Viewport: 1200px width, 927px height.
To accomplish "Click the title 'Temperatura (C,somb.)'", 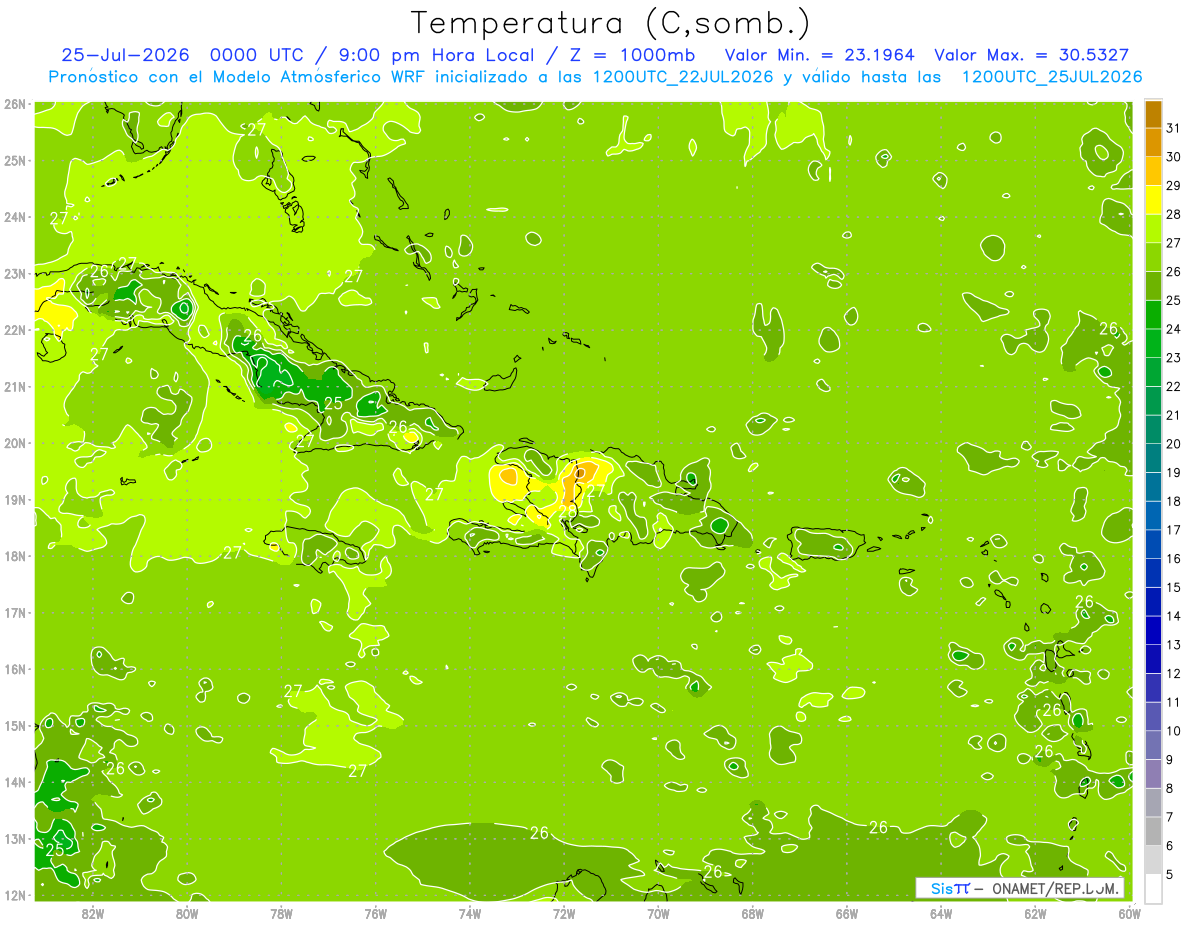I will (x=611, y=23).
